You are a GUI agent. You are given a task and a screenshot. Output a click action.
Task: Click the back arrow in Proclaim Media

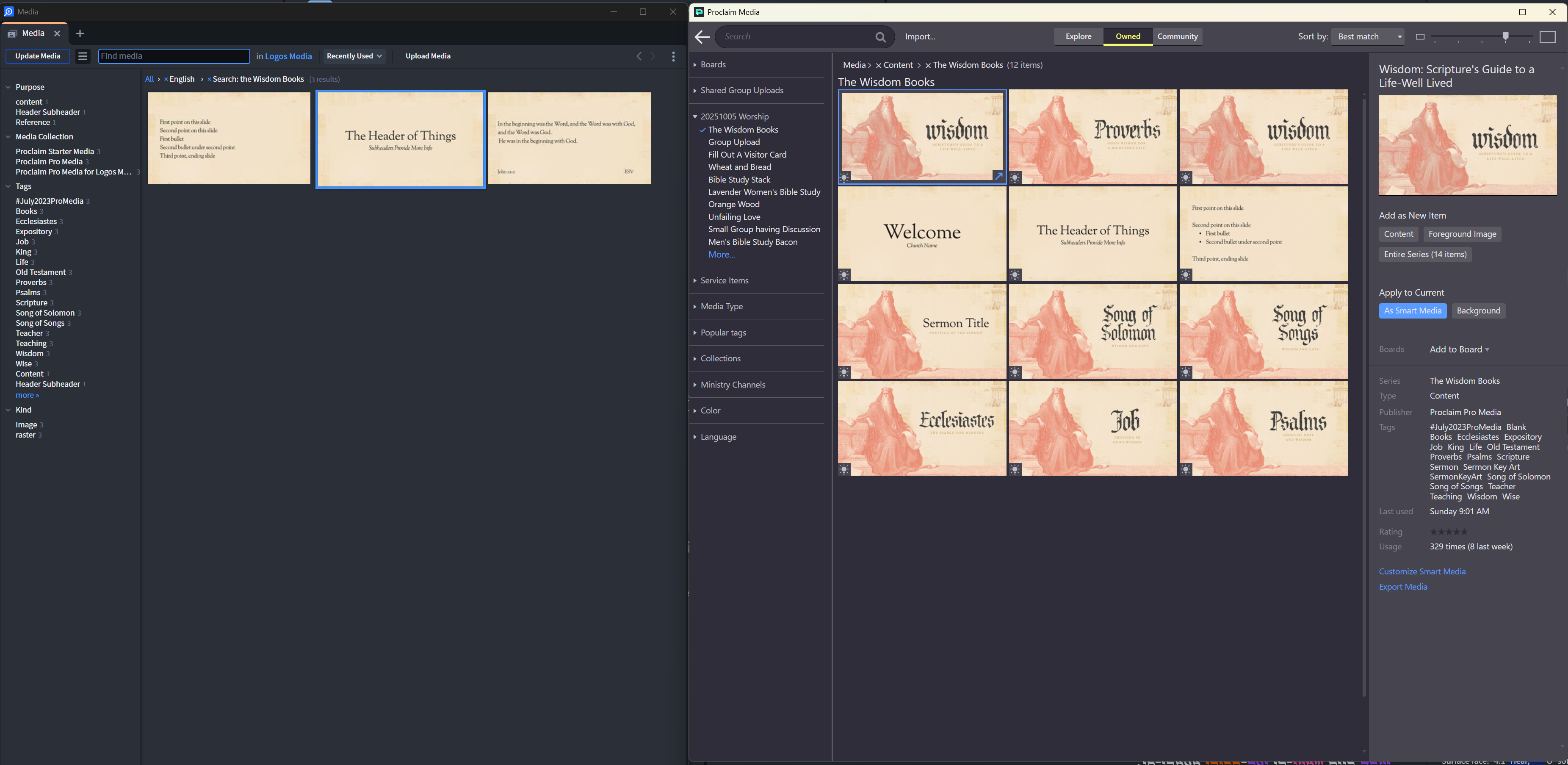(x=702, y=37)
